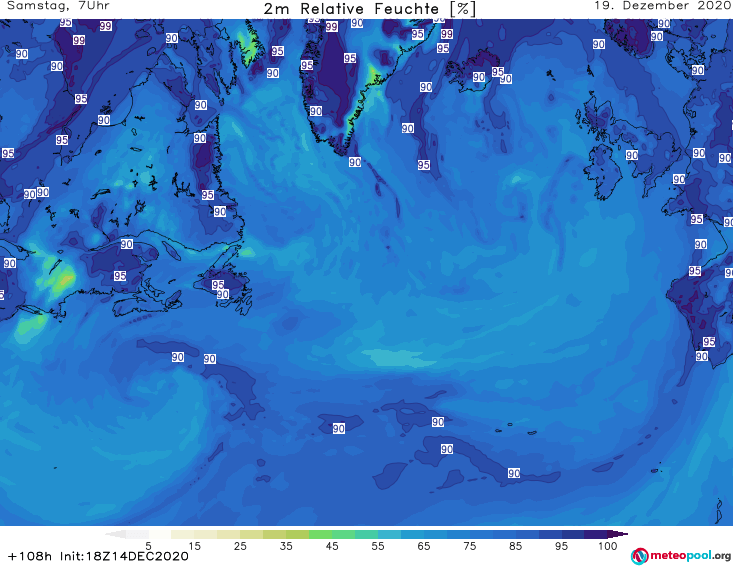
Task: Click the legend scale value 100
Action: pos(607,546)
